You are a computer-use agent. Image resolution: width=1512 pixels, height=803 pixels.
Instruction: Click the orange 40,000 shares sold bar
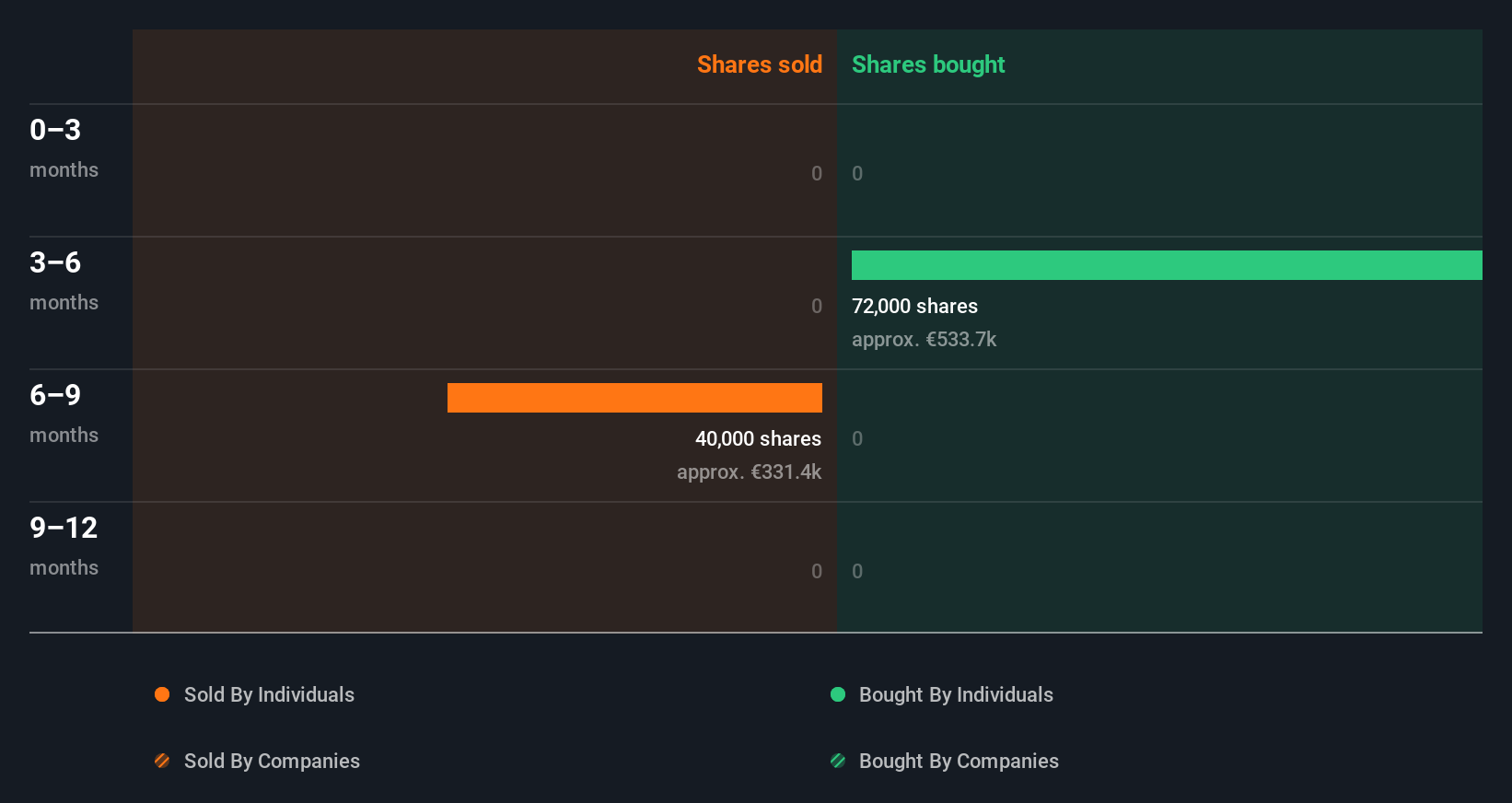point(634,398)
